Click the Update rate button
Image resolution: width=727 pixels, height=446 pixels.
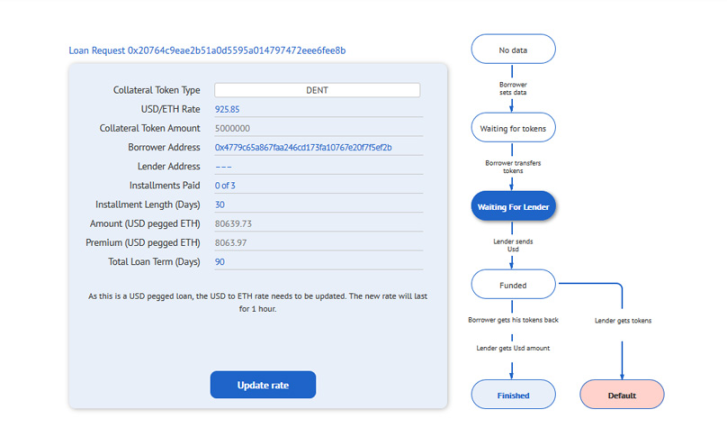(x=262, y=385)
